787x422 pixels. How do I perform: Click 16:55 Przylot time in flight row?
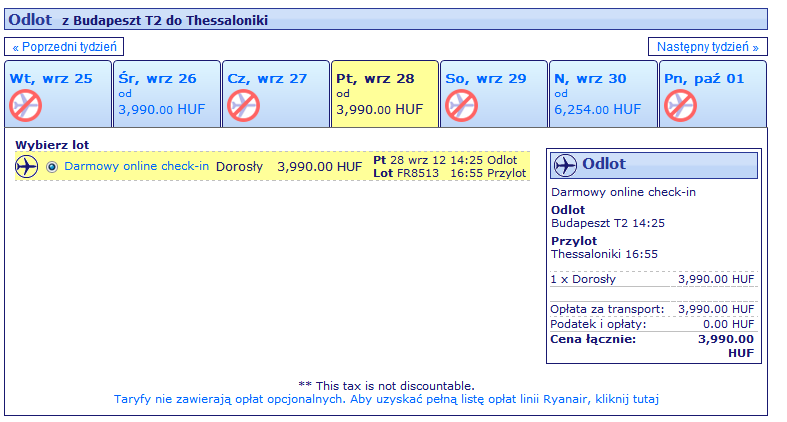[x=488, y=173]
